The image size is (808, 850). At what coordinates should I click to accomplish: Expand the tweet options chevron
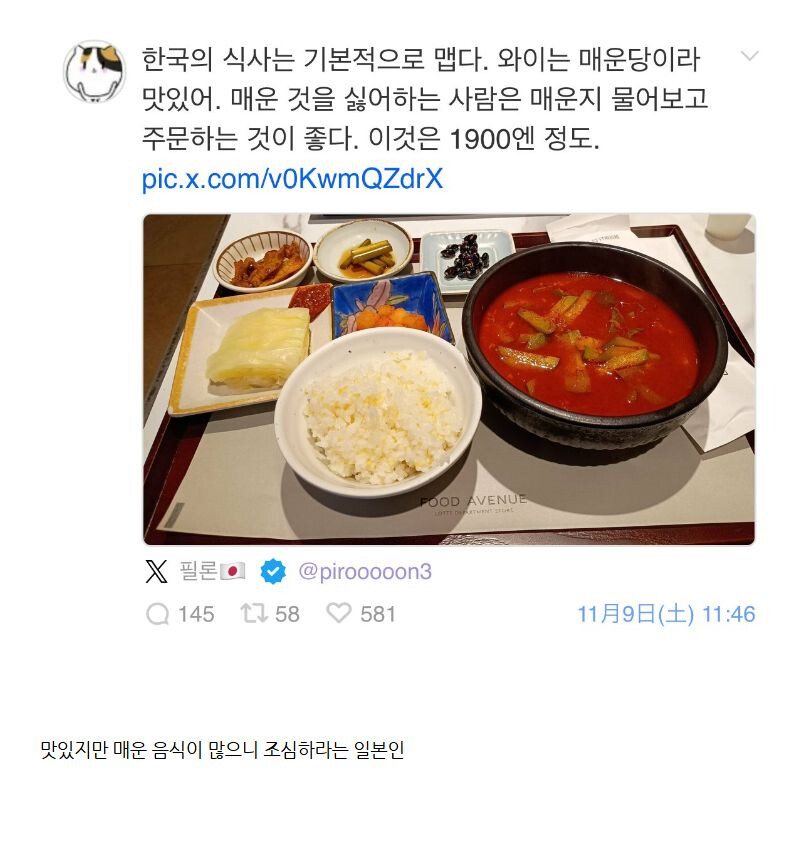coord(749,56)
